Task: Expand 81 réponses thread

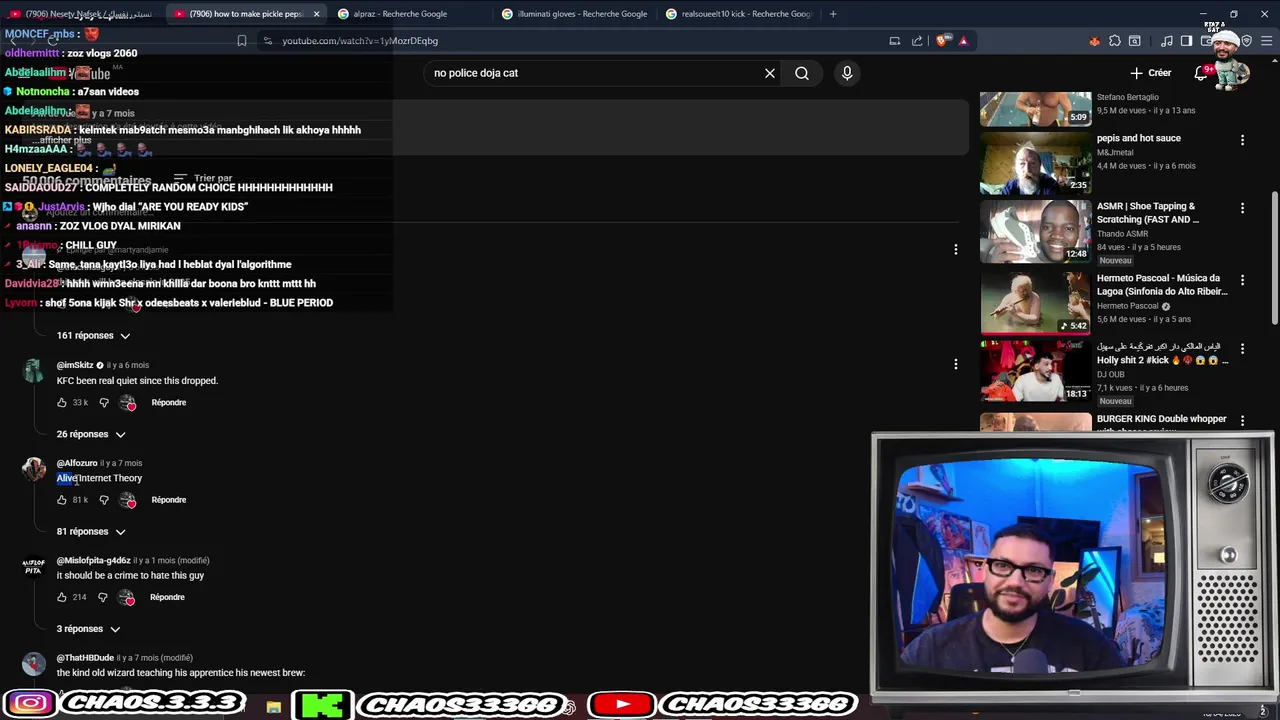Action: (90, 532)
